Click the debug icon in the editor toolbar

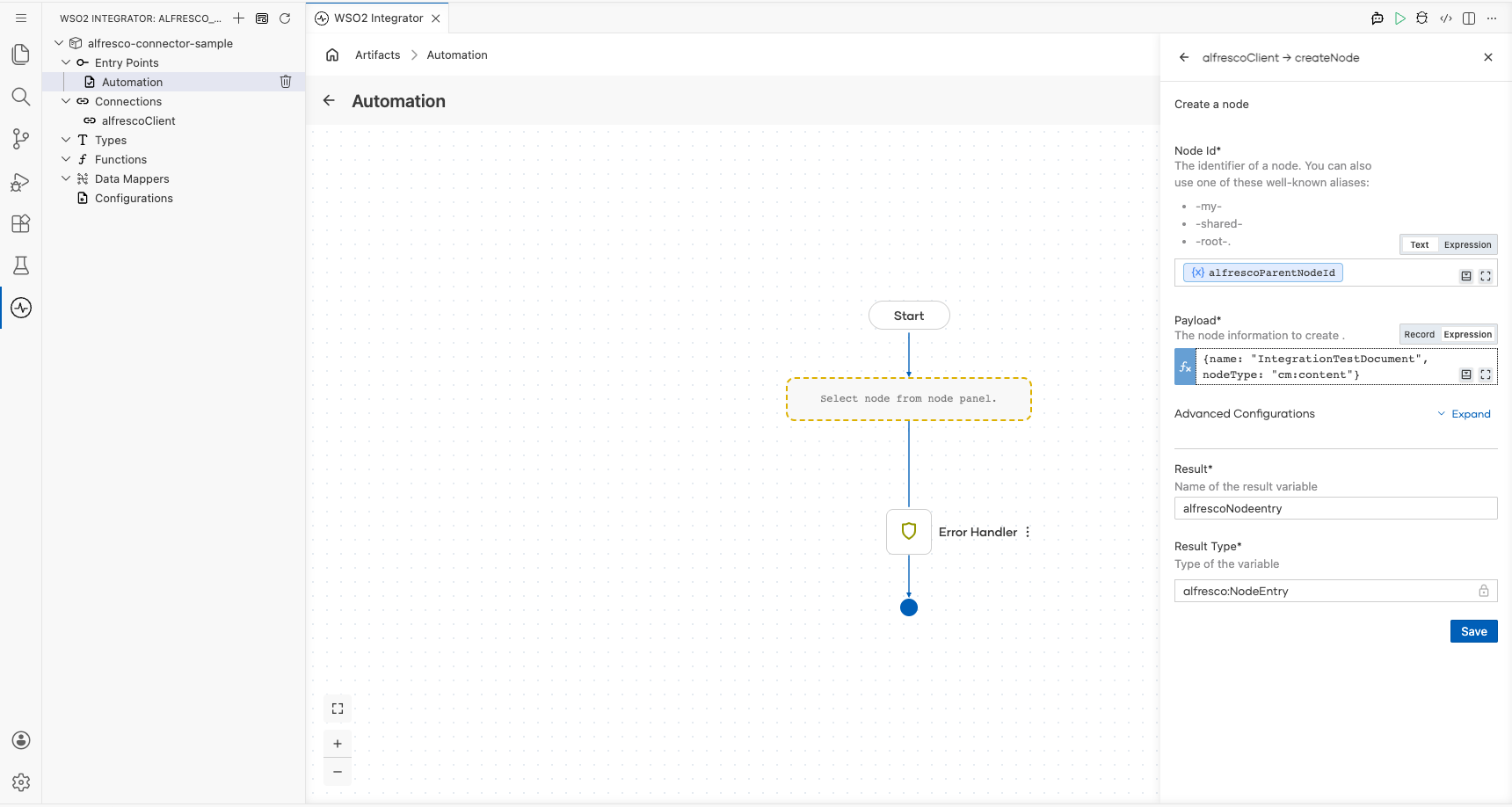pos(1422,18)
